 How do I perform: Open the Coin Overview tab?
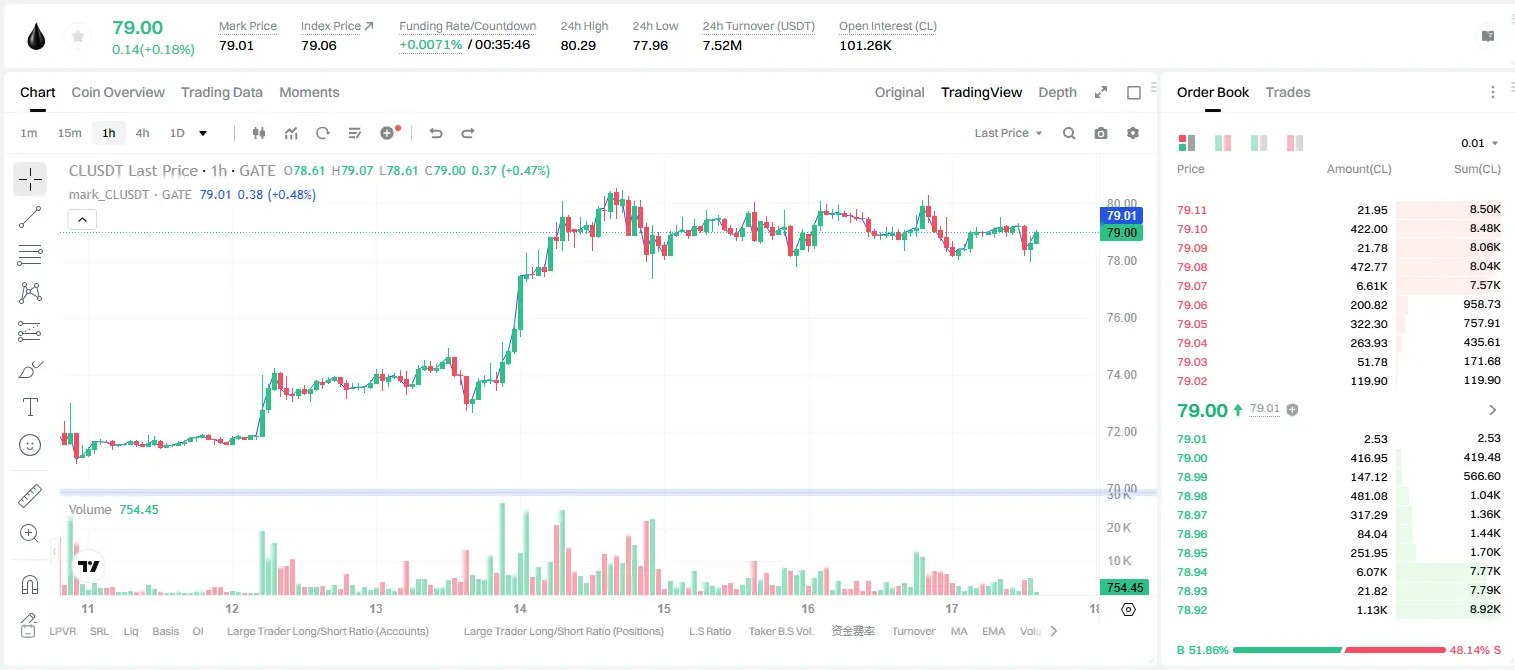(118, 92)
